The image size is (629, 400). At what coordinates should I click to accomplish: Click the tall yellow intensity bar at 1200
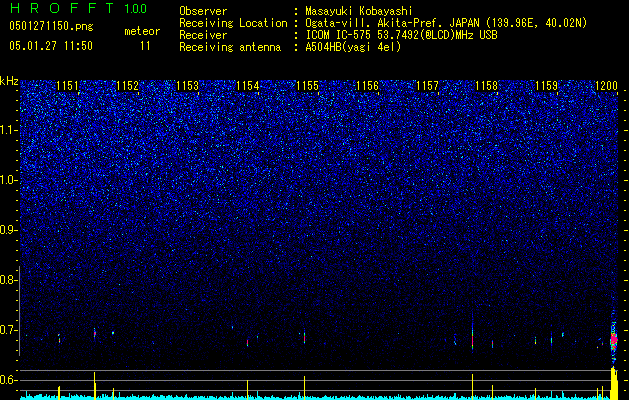(x=614, y=383)
